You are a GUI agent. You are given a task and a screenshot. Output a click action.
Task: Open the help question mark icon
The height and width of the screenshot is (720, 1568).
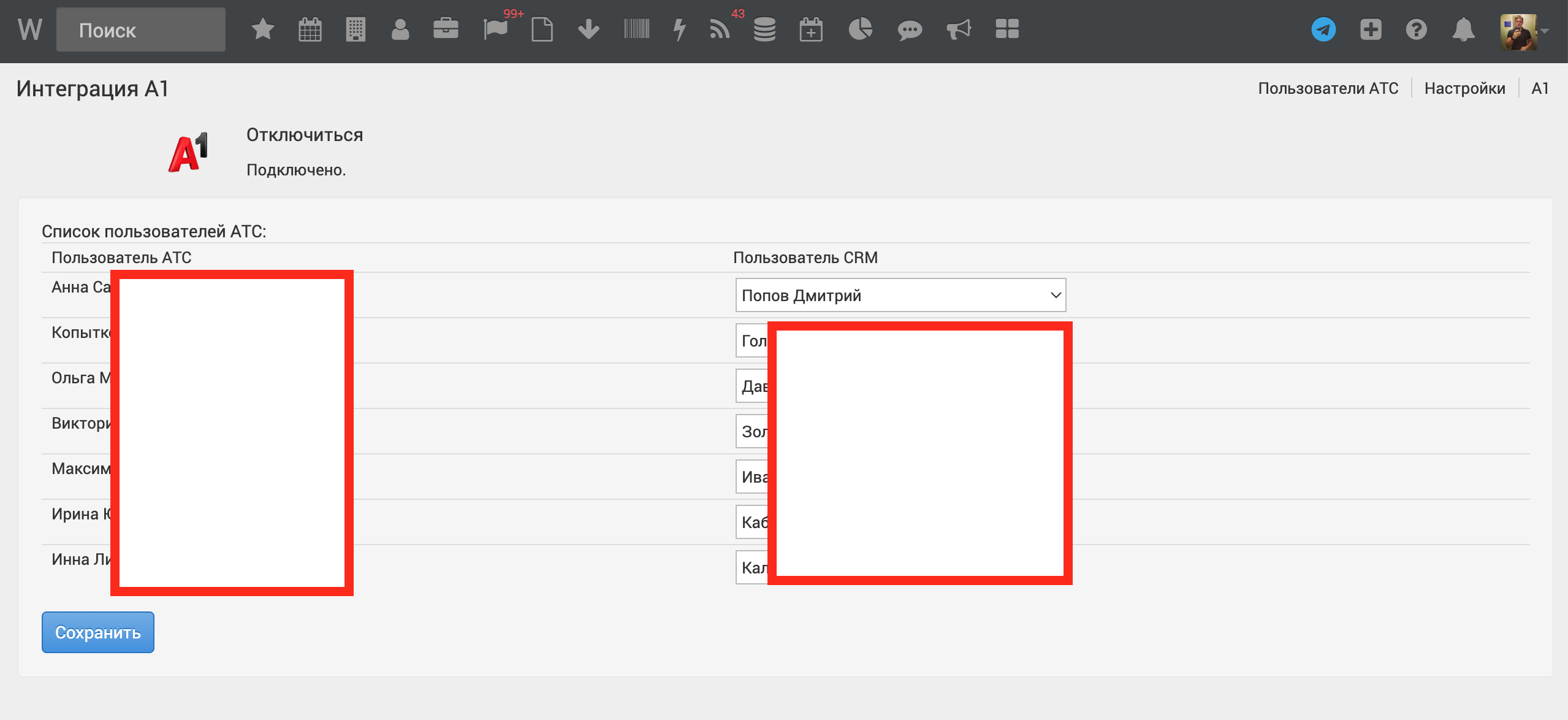point(1416,29)
